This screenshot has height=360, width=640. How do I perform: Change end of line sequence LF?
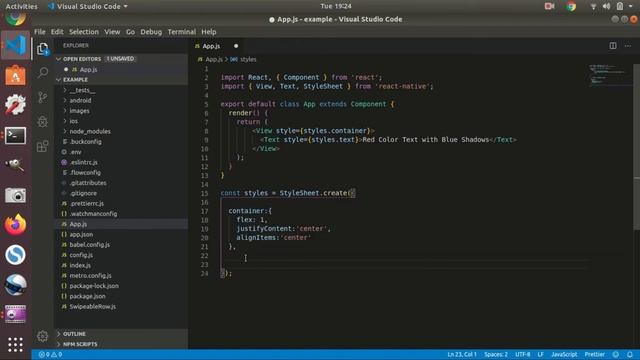click(x=540, y=354)
